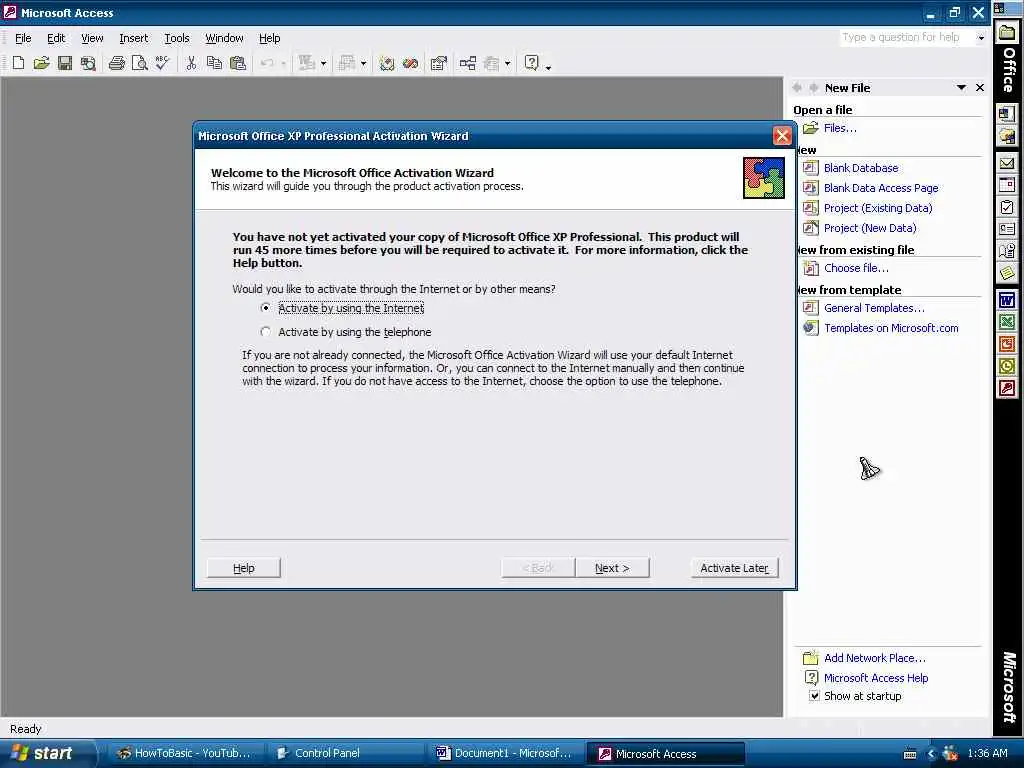Click Next in the Activation Wizard
Viewport: 1024px width, 768px height.
click(612, 568)
